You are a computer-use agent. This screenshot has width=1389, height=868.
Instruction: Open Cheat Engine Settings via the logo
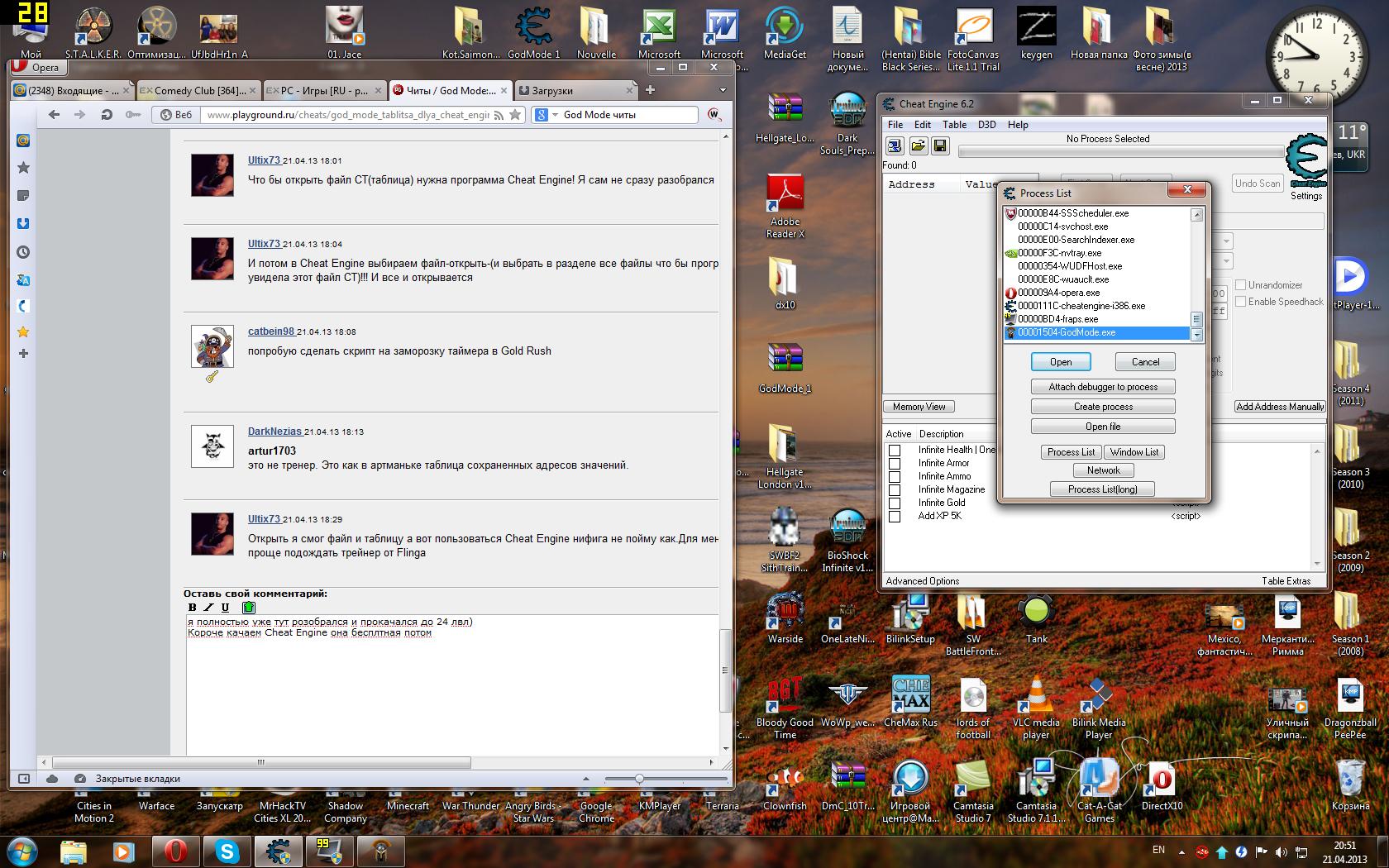click(1306, 162)
